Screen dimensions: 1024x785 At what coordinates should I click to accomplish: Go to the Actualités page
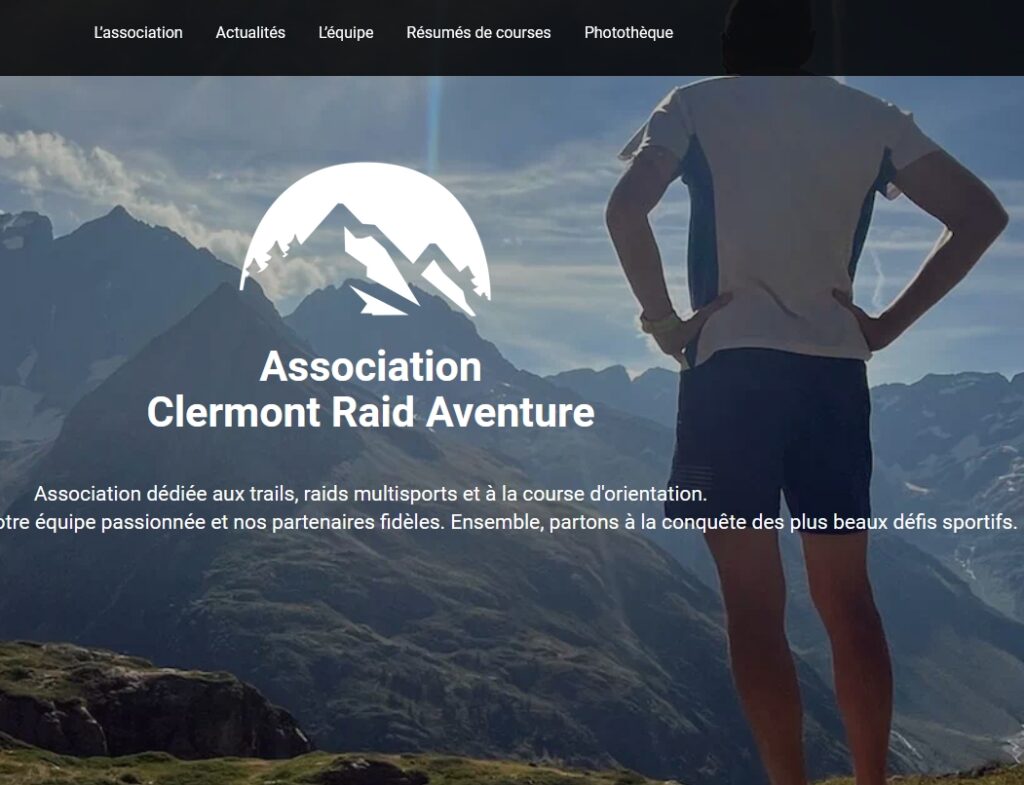click(250, 33)
